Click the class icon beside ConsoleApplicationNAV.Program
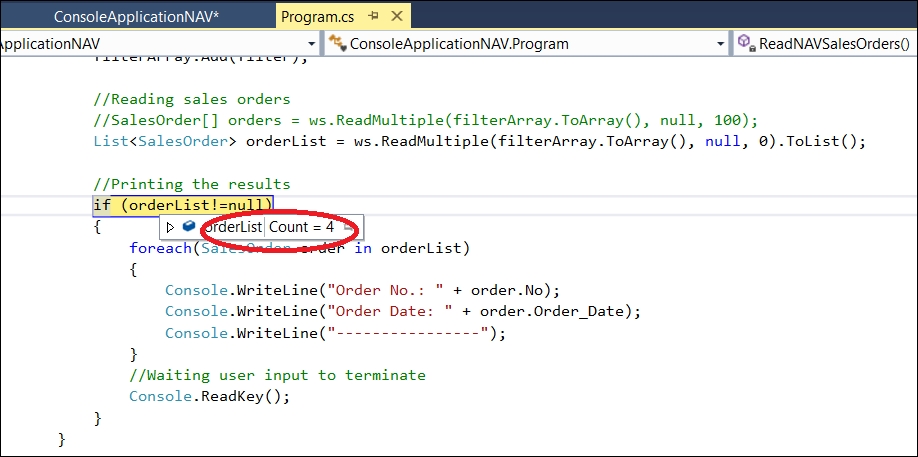This screenshot has height=457, width=918. click(337, 43)
